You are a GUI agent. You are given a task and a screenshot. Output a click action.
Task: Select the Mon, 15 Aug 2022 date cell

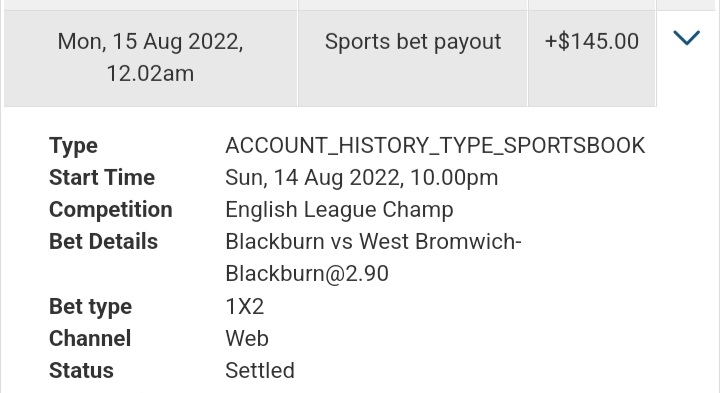tap(151, 58)
